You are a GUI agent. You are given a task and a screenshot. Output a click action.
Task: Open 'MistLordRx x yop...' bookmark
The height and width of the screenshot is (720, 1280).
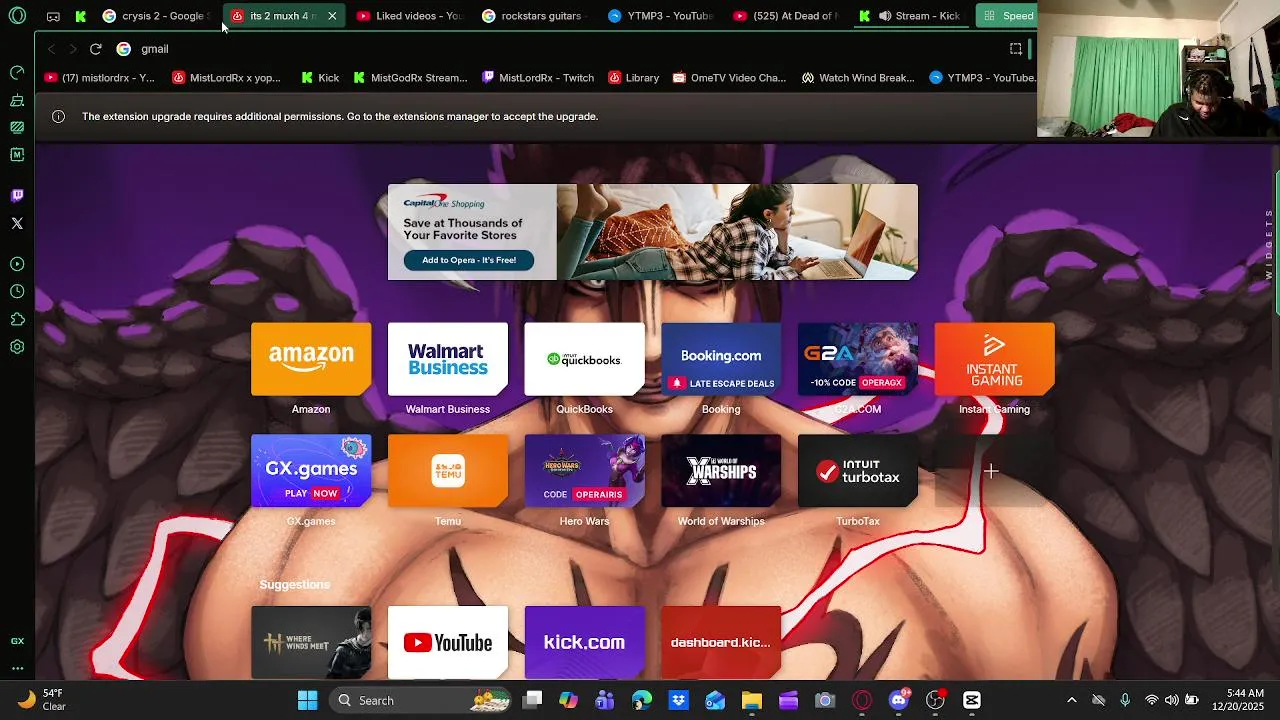click(226, 78)
